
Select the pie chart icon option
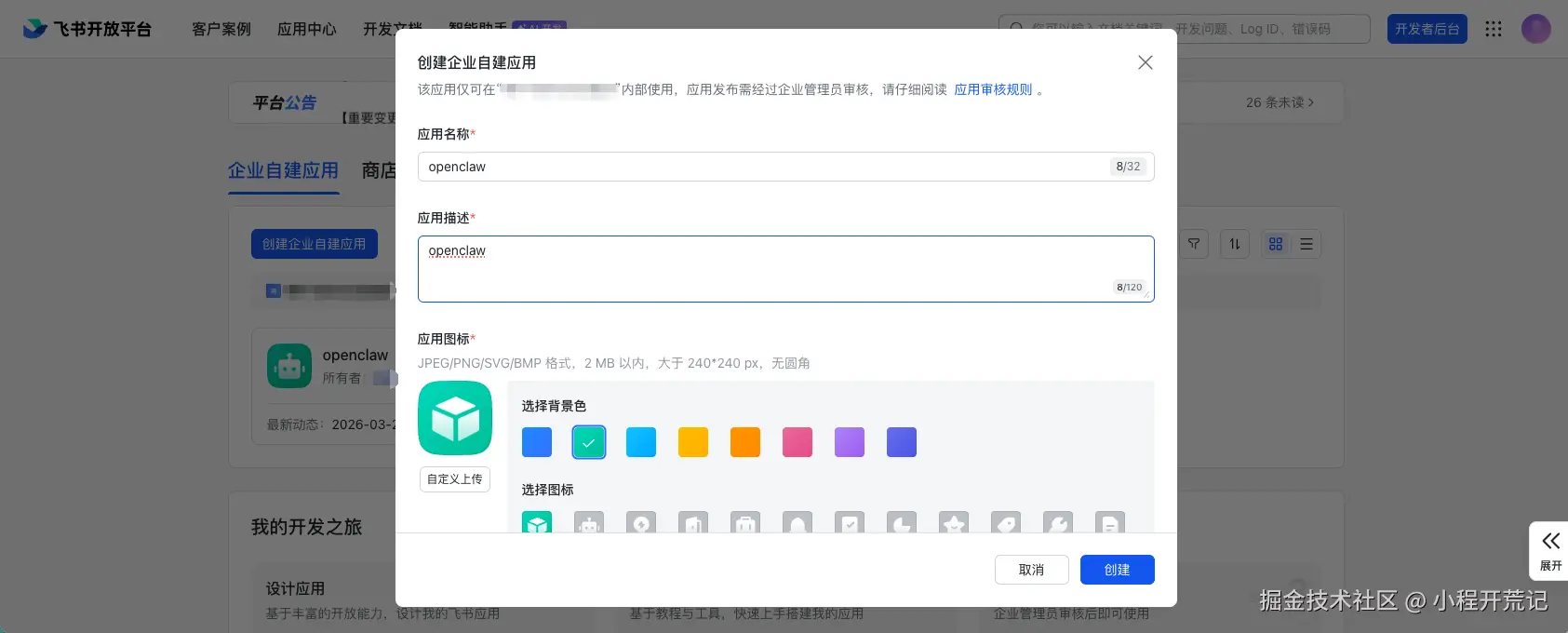tap(902, 522)
